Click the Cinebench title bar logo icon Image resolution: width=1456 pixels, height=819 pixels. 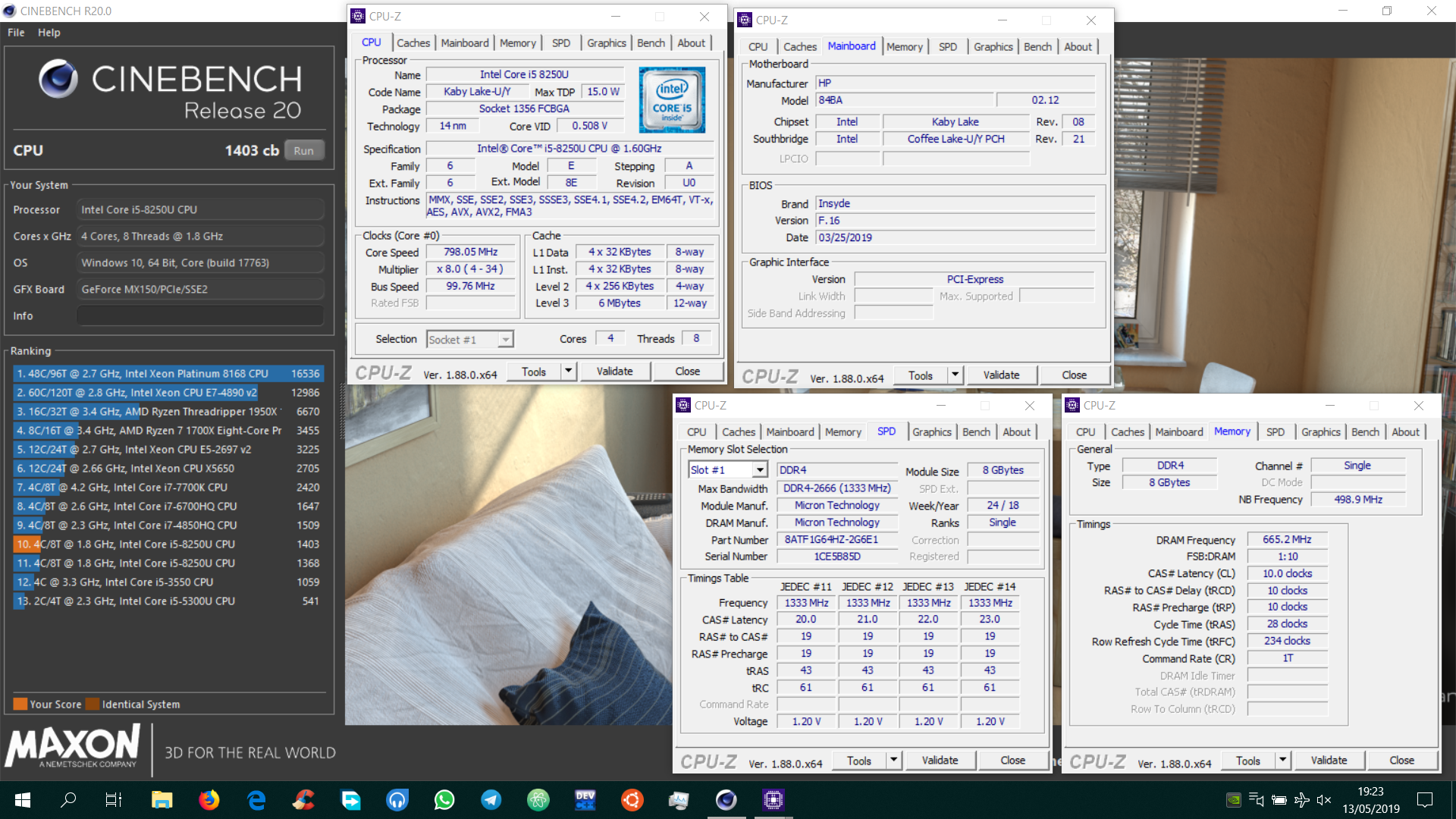10,11
